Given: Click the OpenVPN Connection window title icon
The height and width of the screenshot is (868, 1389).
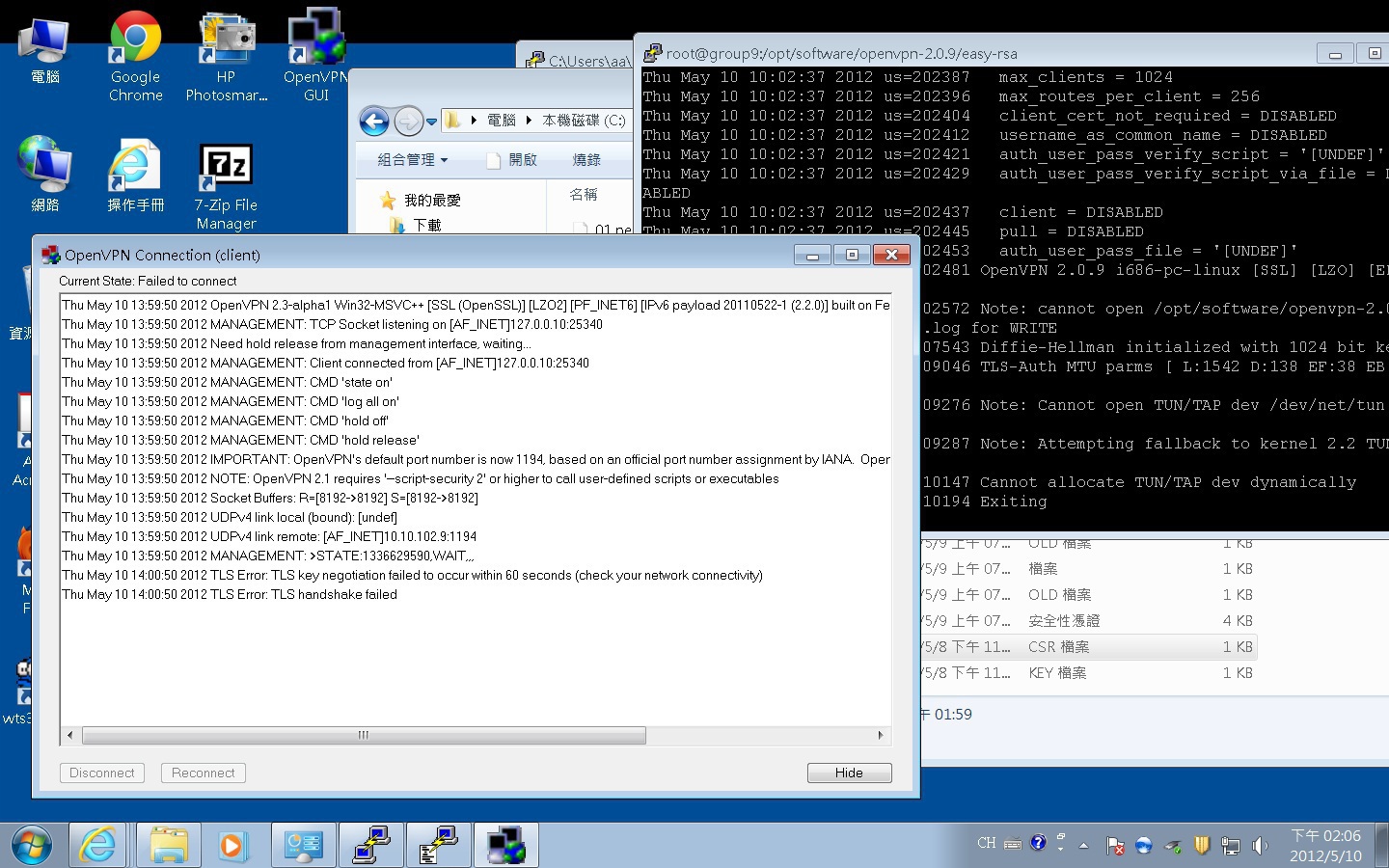Looking at the screenshot, I should tap(51, 255).
